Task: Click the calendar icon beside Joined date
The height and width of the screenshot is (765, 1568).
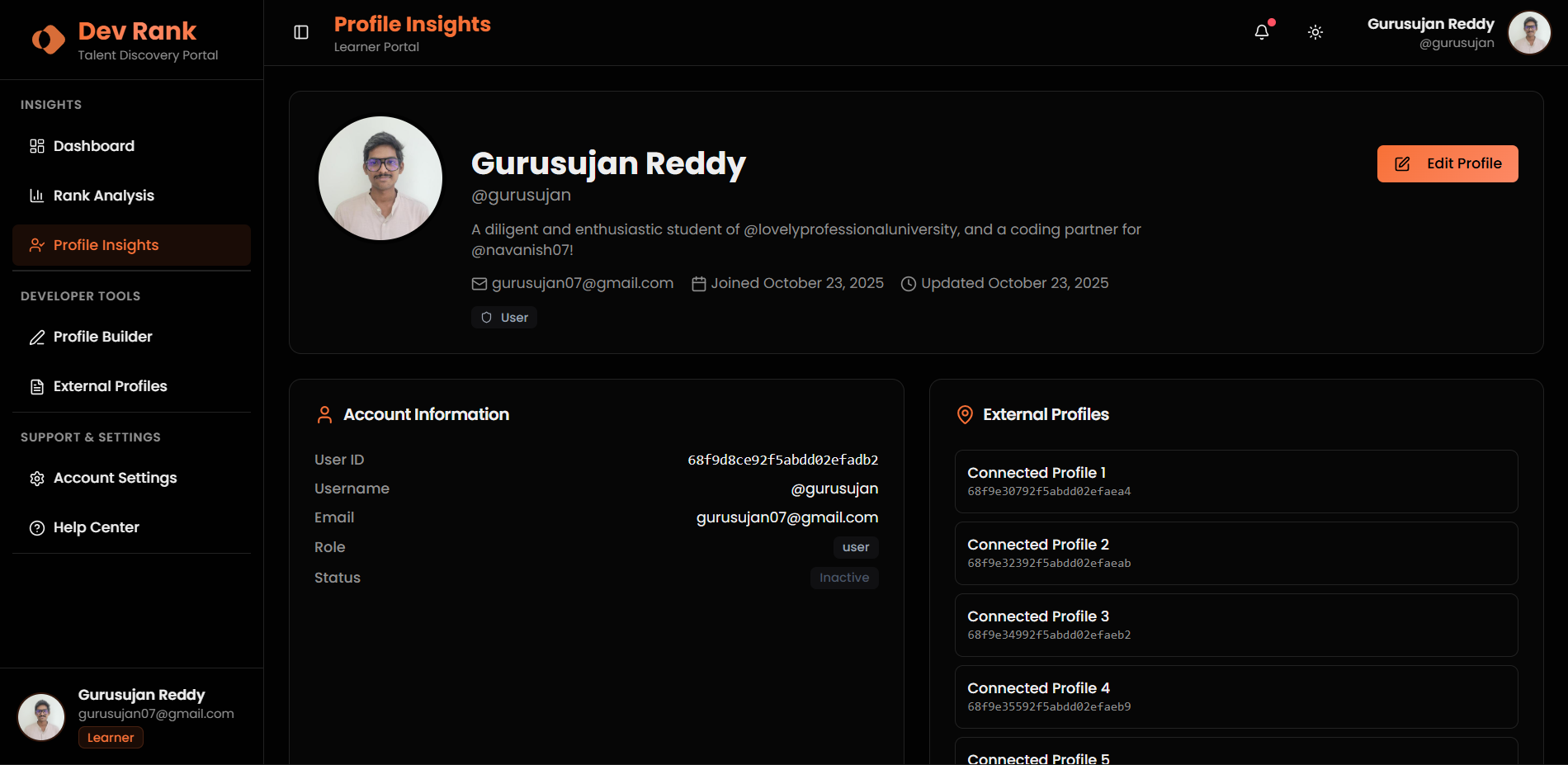Action: click(x=699, y=284)
